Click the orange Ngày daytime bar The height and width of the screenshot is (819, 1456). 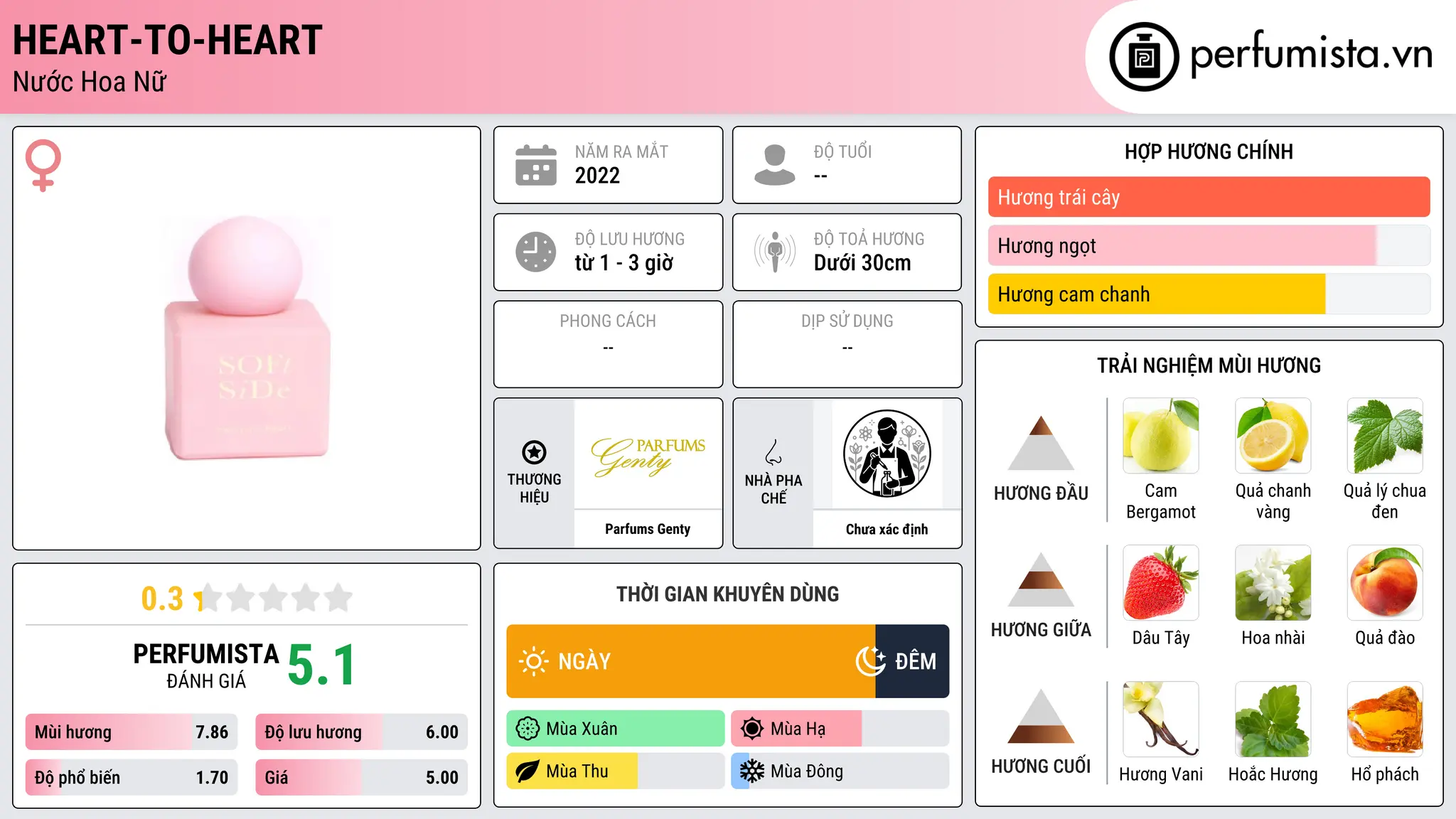pyautogui.click(x=691, y=661)
